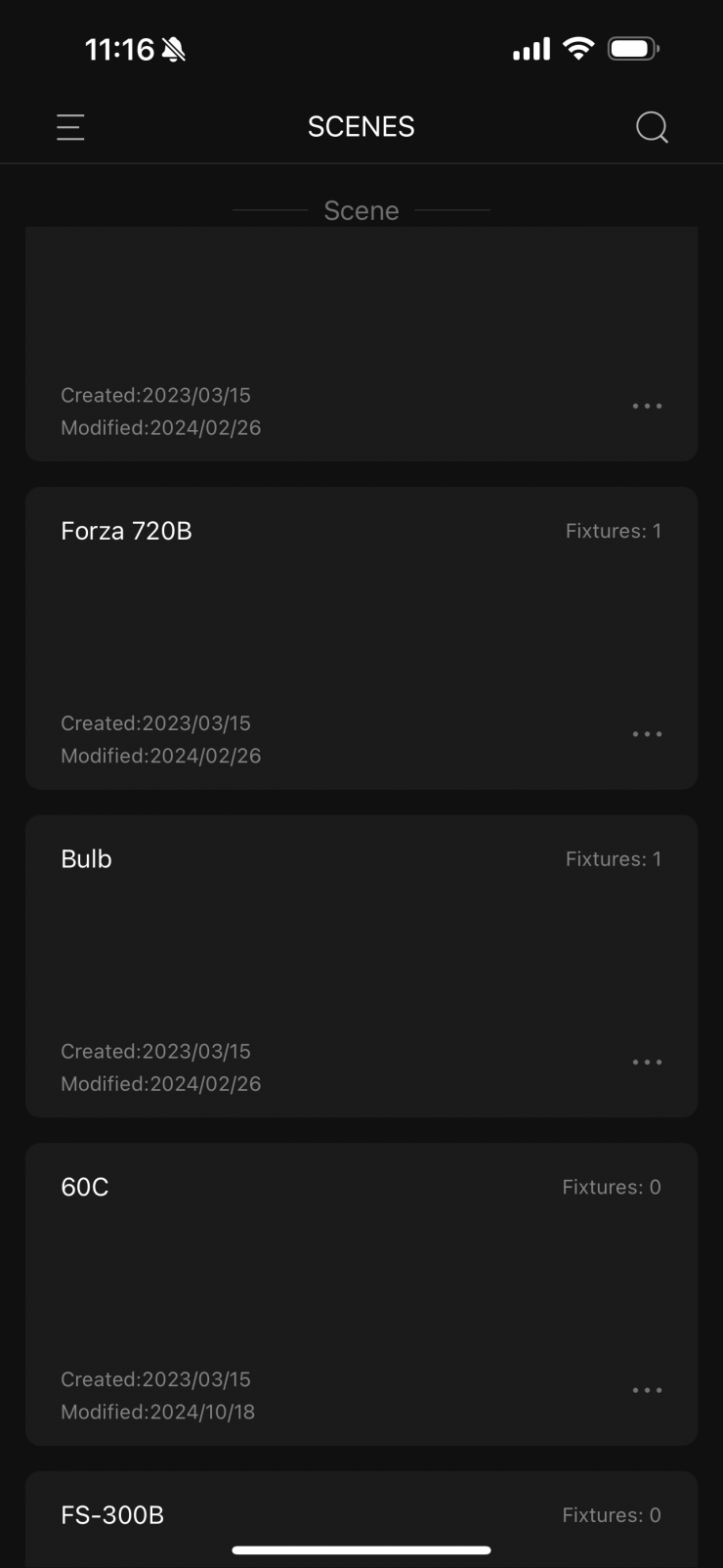Open the FS-300B scene card
The height and width of the screenshot is (1568, 723).
point(112,1515)
